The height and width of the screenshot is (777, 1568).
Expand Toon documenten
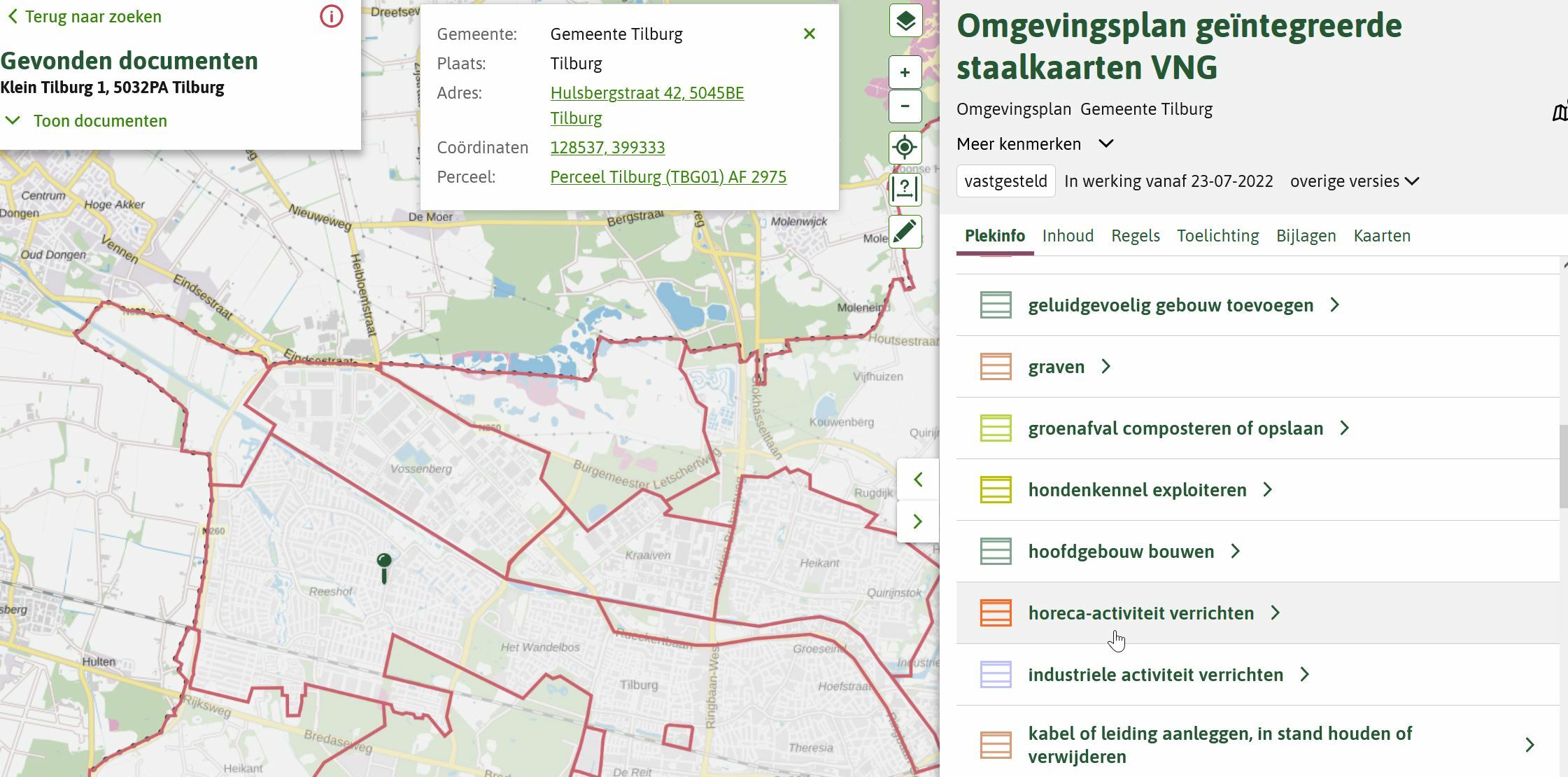point(87,120)
